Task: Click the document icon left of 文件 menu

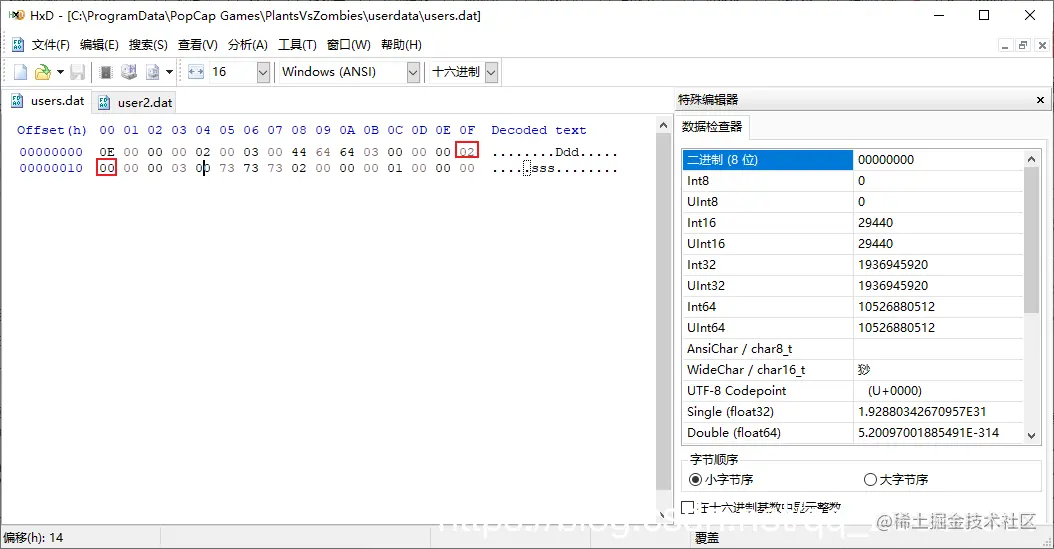Action: 18,45
